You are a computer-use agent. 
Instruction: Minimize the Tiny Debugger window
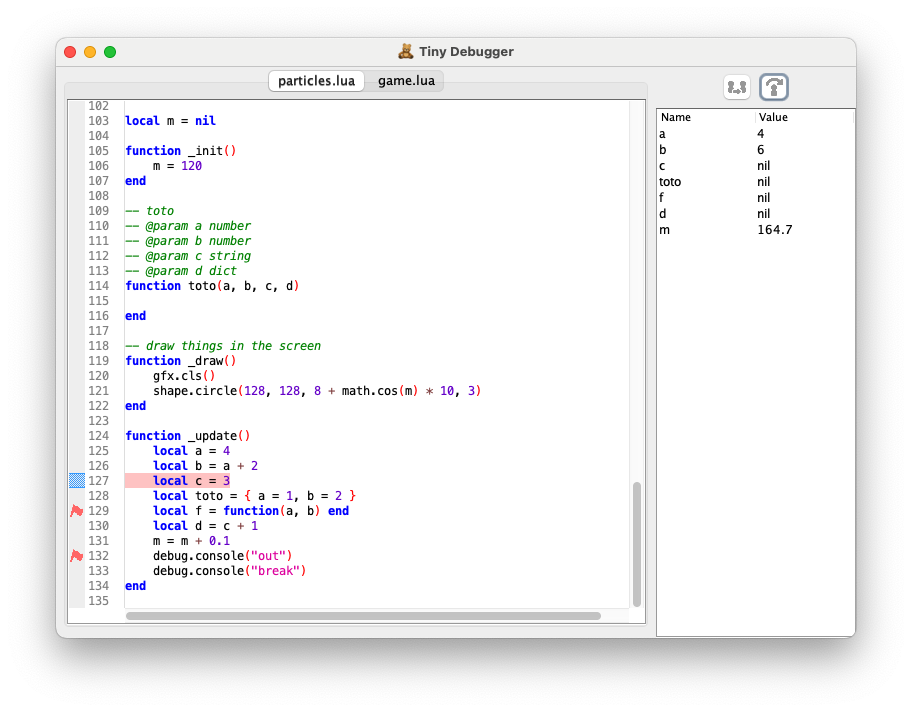coord(90,52)
